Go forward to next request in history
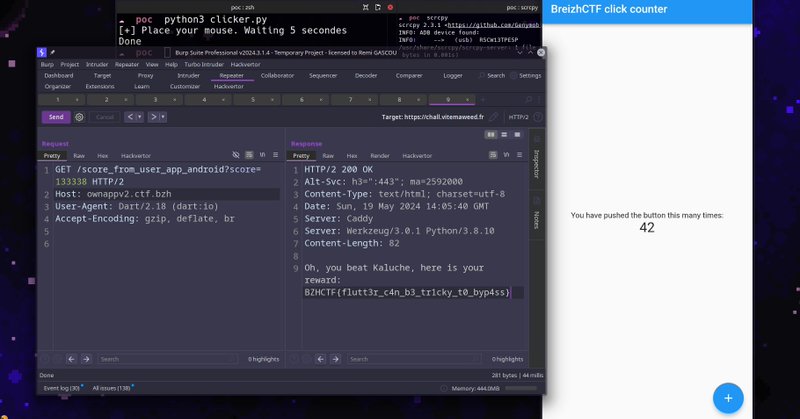Image resolution: width=800 pixels, height=419 pixels. point(153,117)
